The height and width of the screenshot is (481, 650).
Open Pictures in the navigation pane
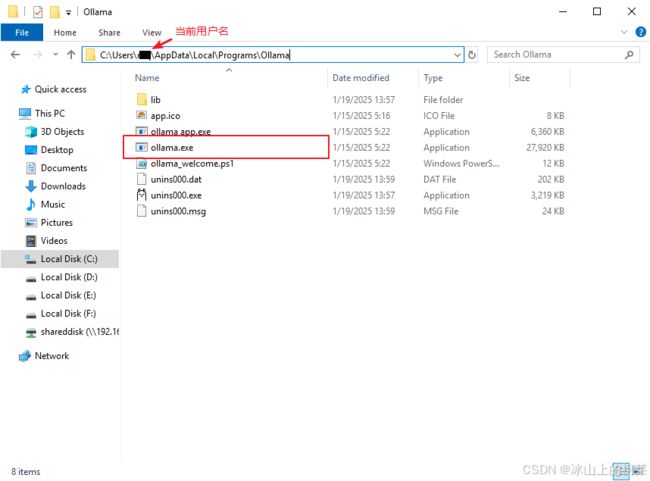tap(56, 223)
